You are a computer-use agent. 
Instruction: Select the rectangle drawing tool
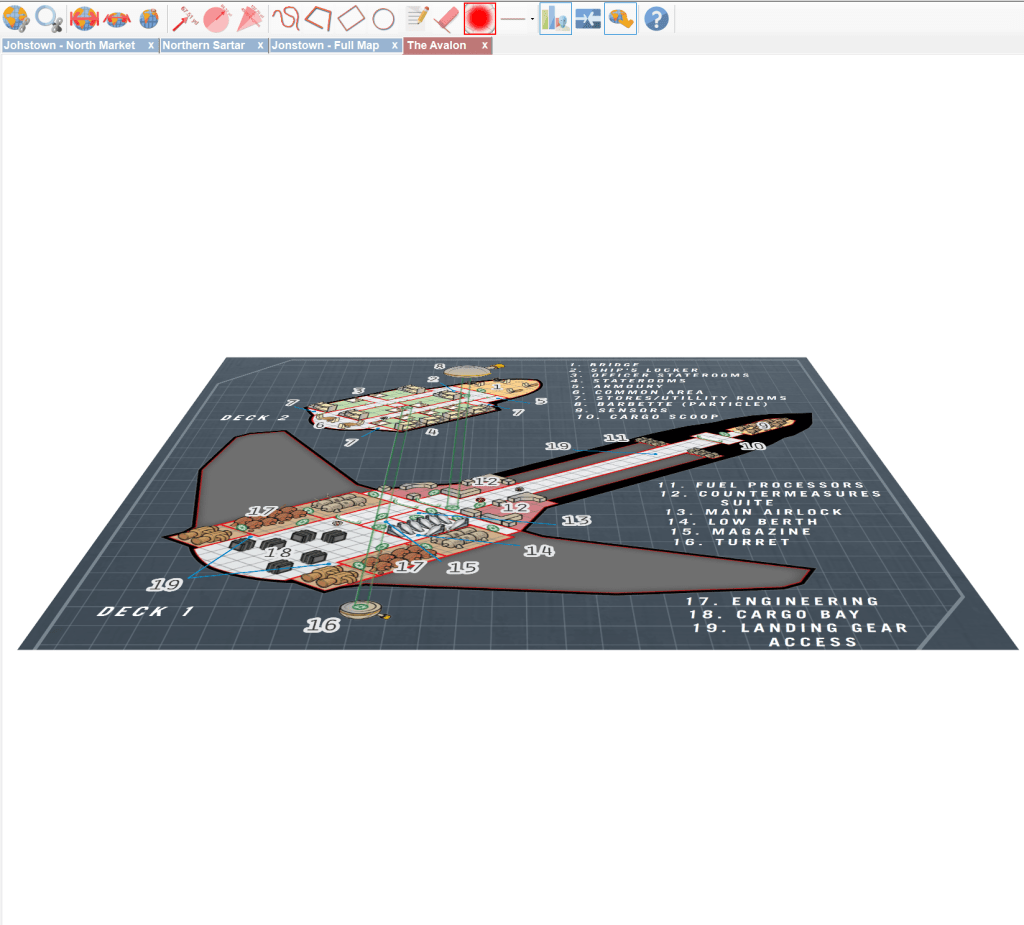pyautogui.click(x=351, y=18)
